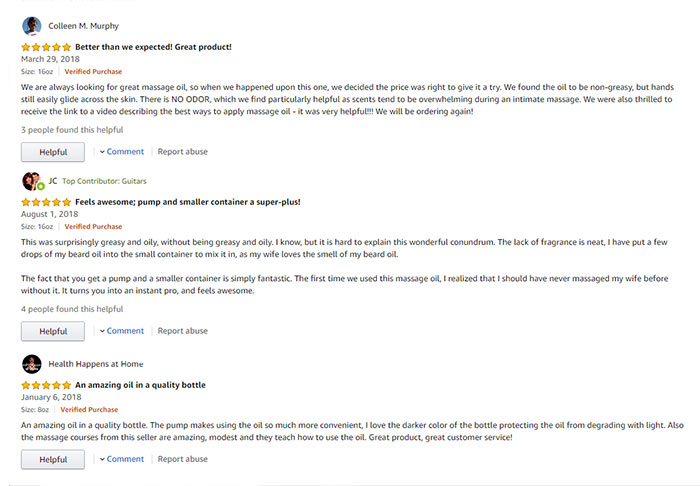Click JC's green Top Contributor badge
This screenshot has height=486, width=700.
[41, 186]
